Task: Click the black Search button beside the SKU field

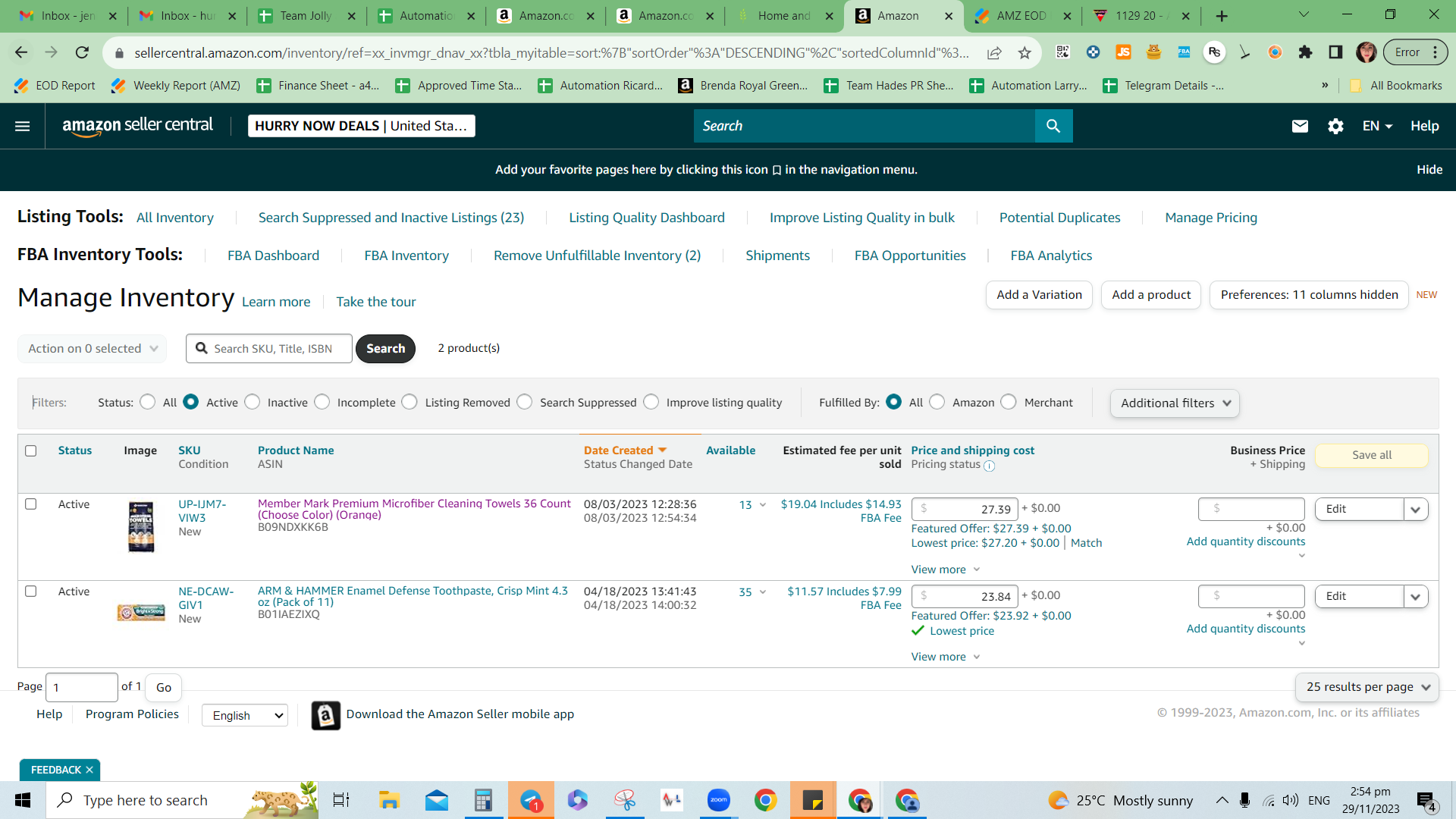Action: tap(385, 349)
